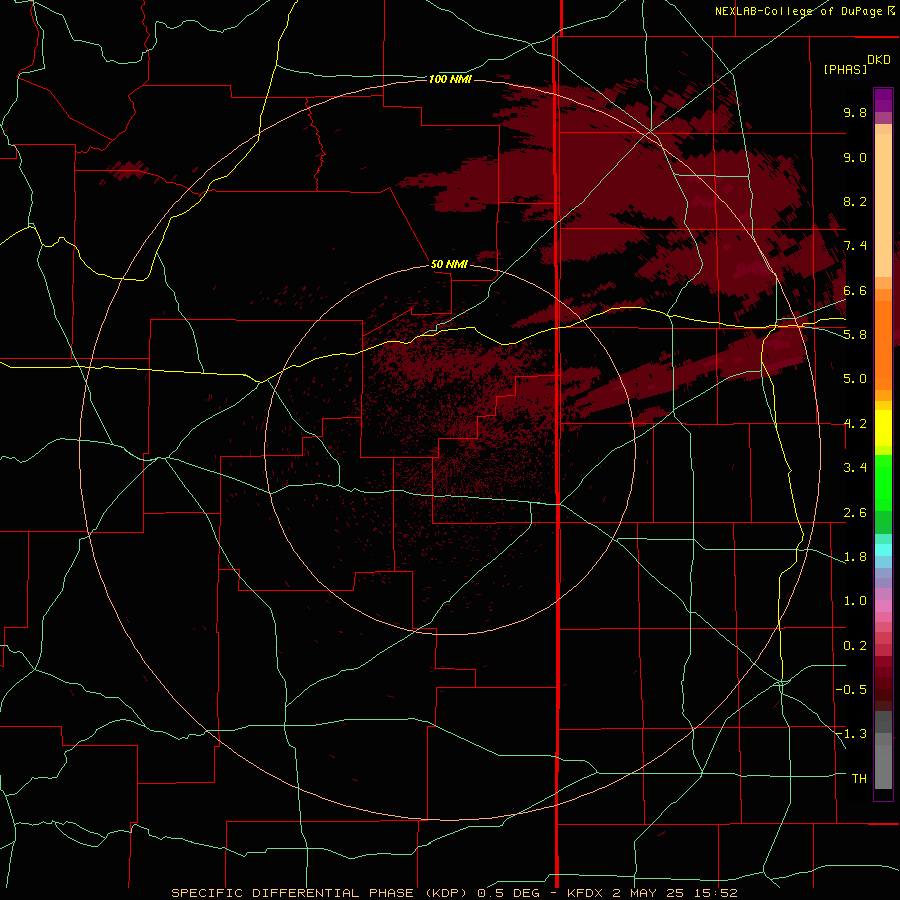The width and height of the screenshot is (900, 900).
Task: Click the 9.8 value on the legend
Action: click(855, 112)
